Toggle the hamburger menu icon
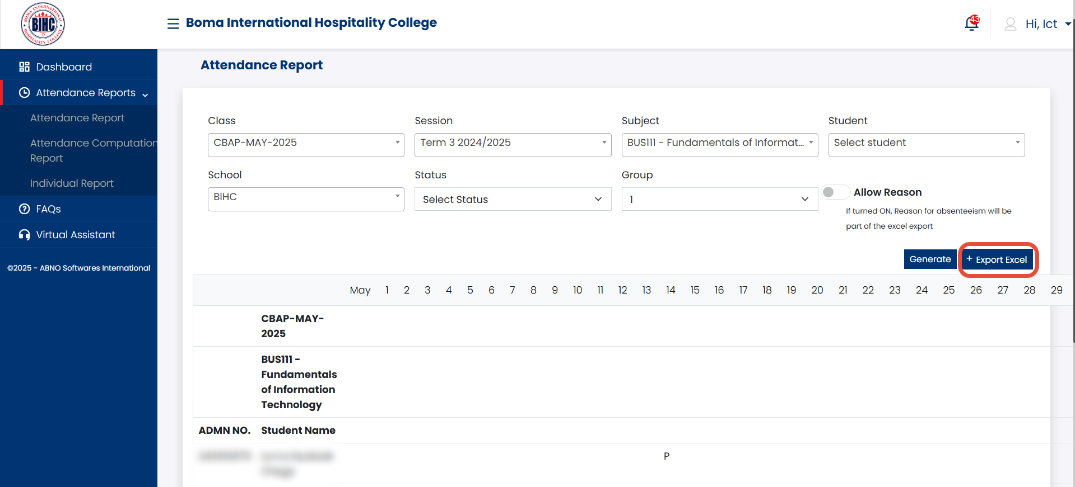 (173, 24)
